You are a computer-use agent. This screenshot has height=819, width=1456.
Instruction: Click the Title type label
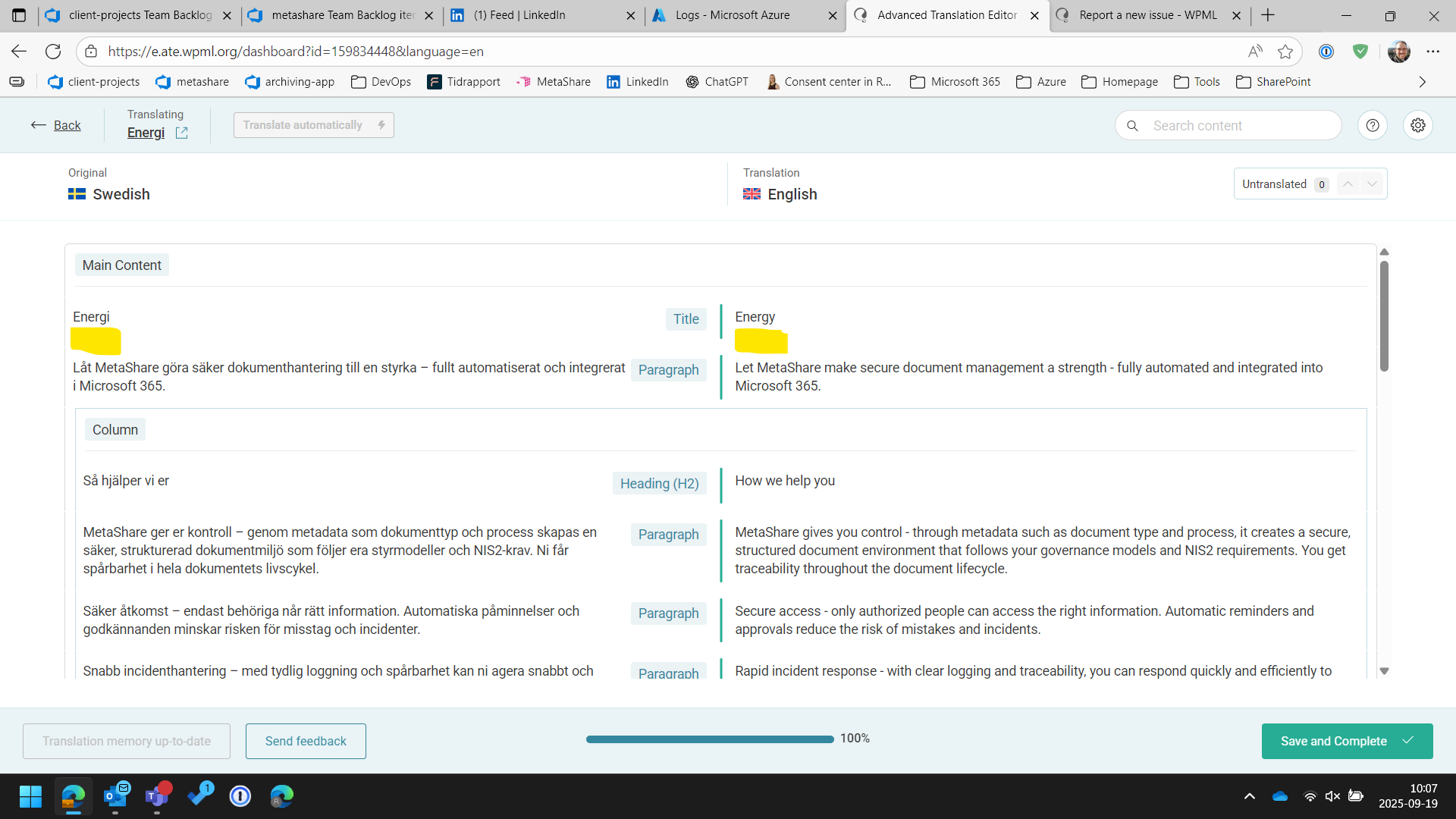(x=686, y=319)
